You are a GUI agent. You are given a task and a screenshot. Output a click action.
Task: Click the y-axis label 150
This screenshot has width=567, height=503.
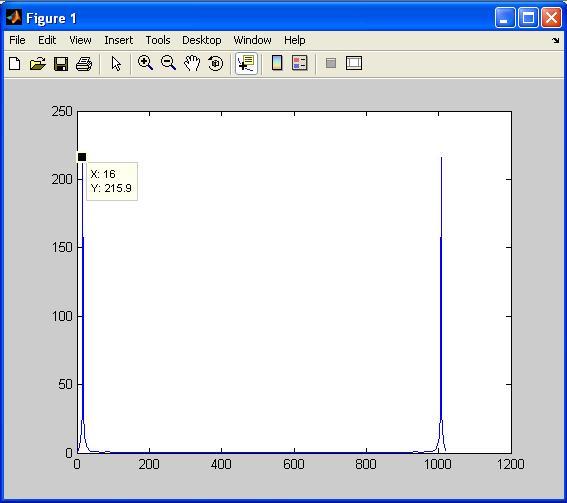click(x=62, y=247)
